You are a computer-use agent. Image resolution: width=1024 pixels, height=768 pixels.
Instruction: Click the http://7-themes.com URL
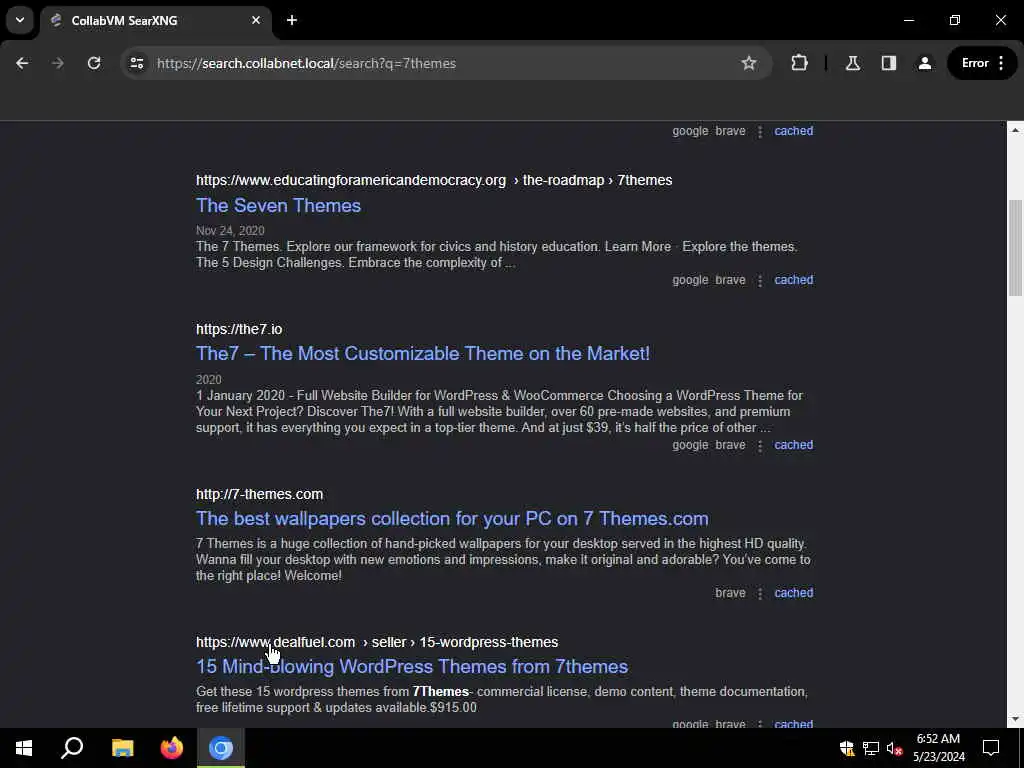click(259, 494)
